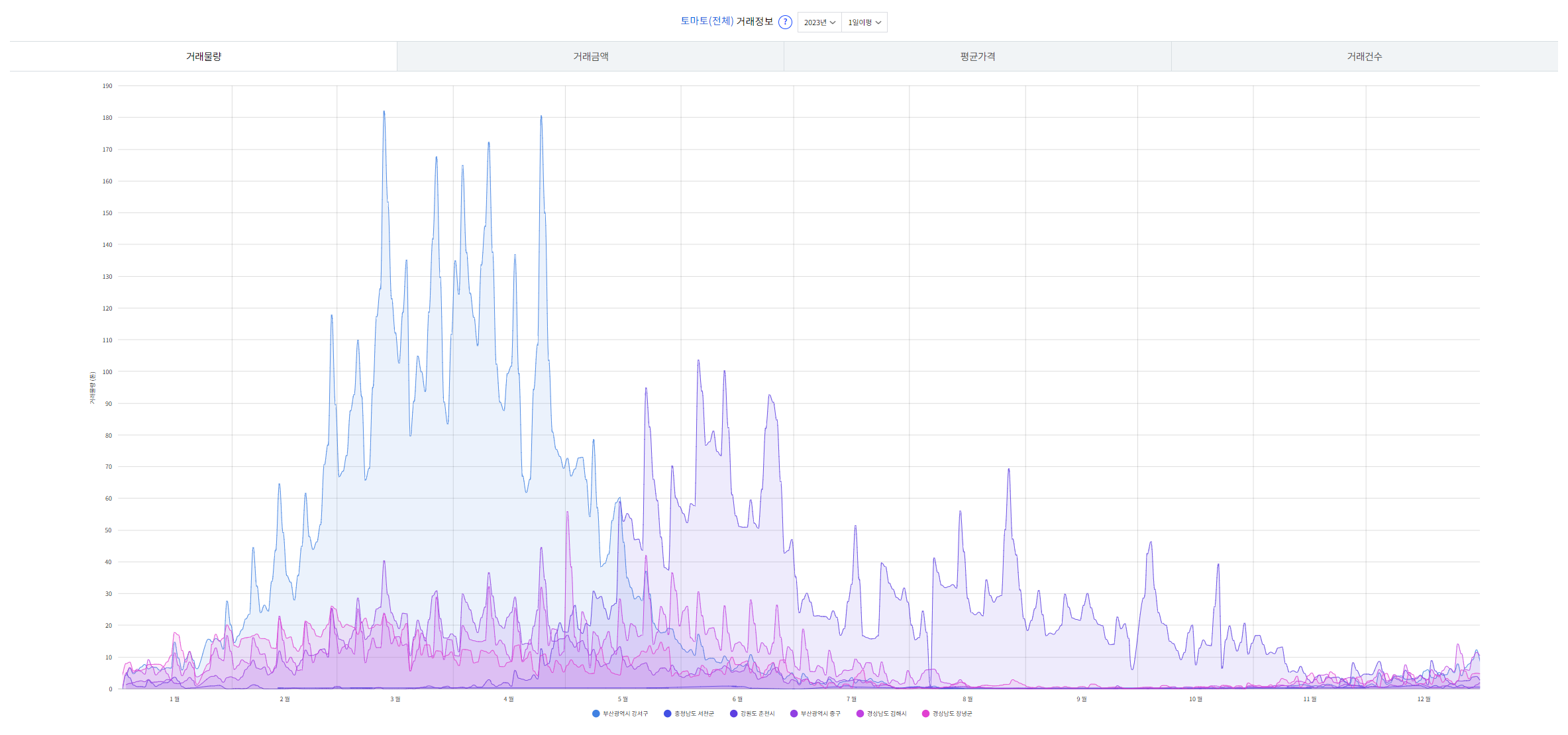The width and height of the screenshot is (1568, 735).
Task: Open the help icon next to 거래정보
Action: tap(785, 22)
